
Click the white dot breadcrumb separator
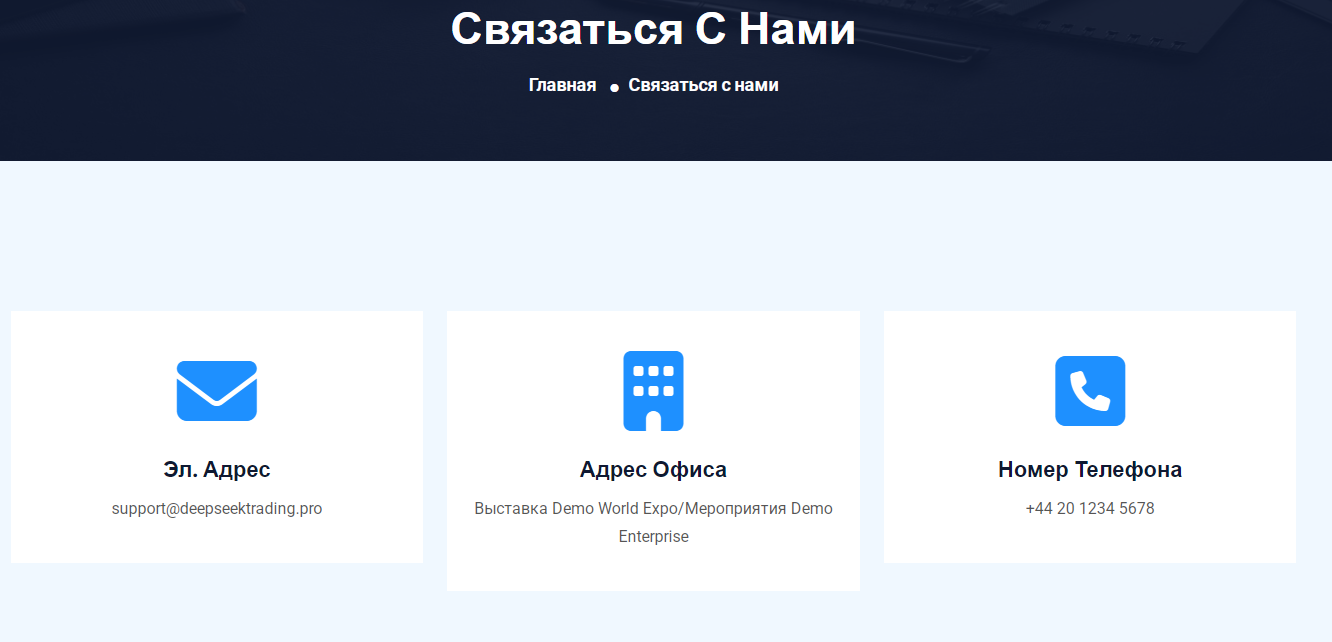pos(614,88)
